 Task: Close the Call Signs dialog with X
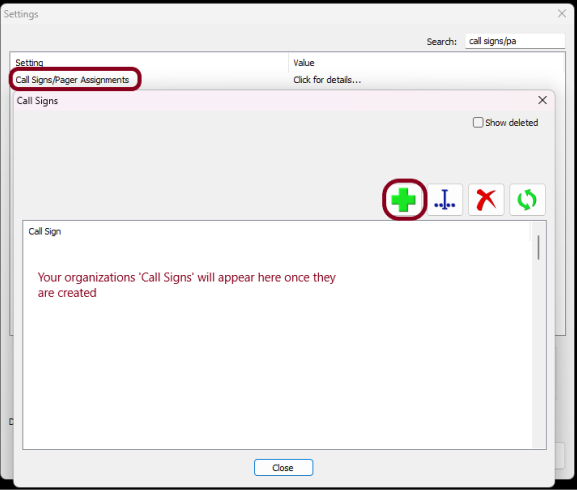pyautogui.click(x=542, y=100)
